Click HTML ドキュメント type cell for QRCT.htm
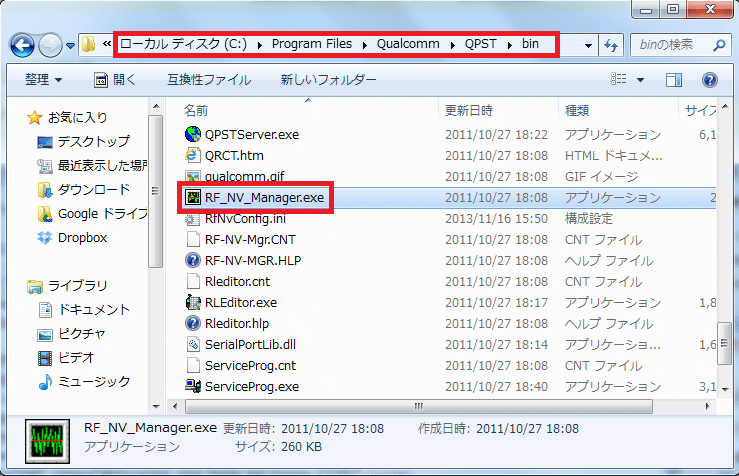 point(614,156)
